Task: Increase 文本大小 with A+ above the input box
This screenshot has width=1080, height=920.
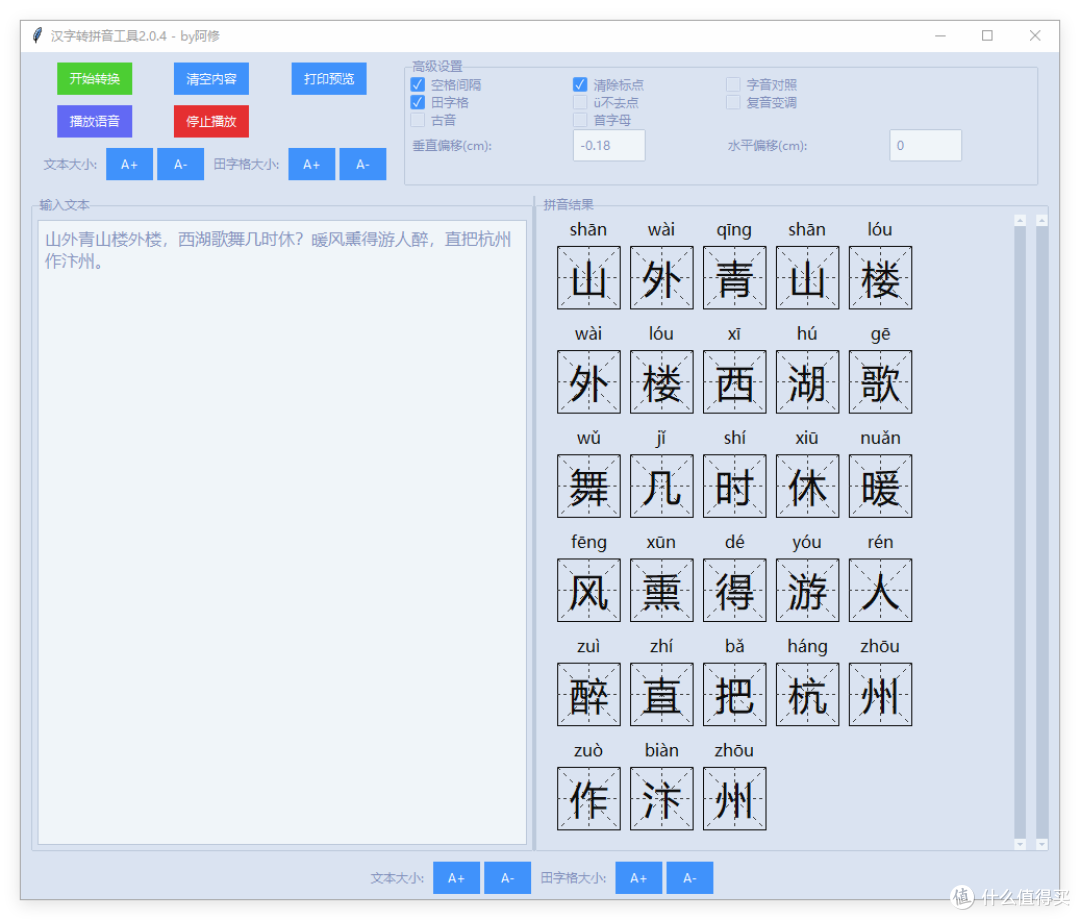Action: pos(129,165)
